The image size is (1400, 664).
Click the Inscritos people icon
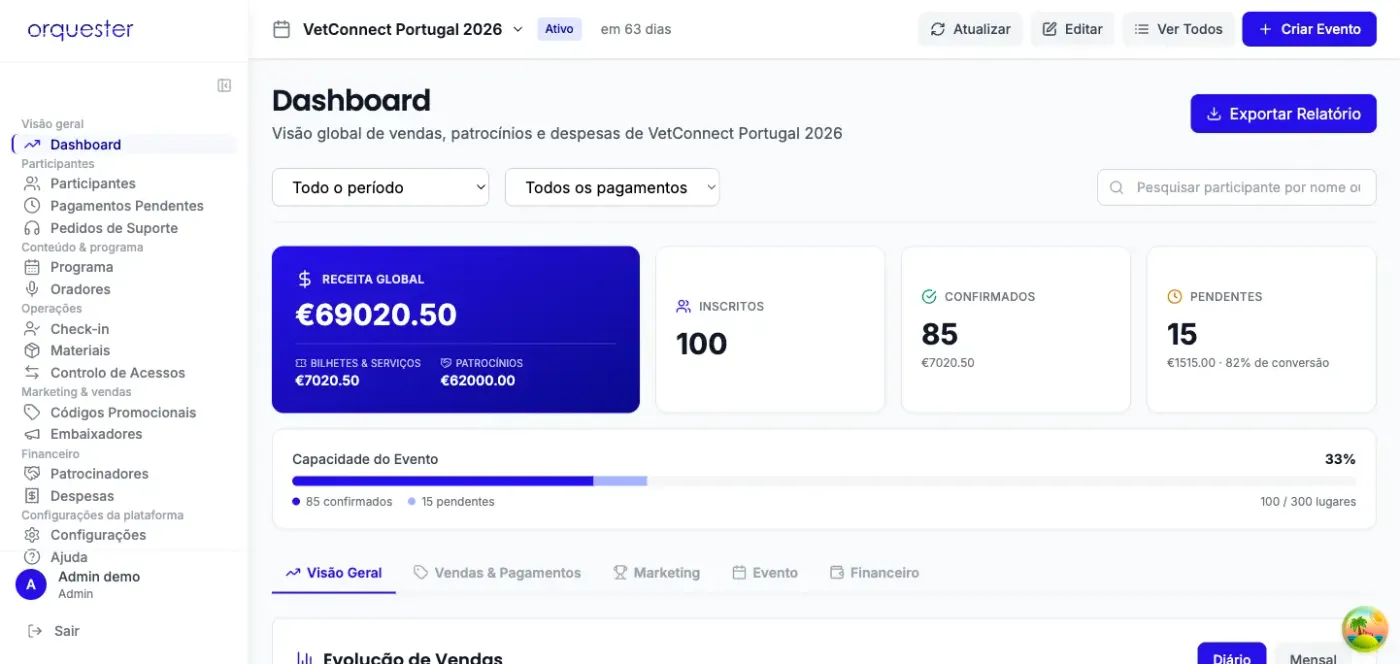pyautogui.click(x=684, y=306)
